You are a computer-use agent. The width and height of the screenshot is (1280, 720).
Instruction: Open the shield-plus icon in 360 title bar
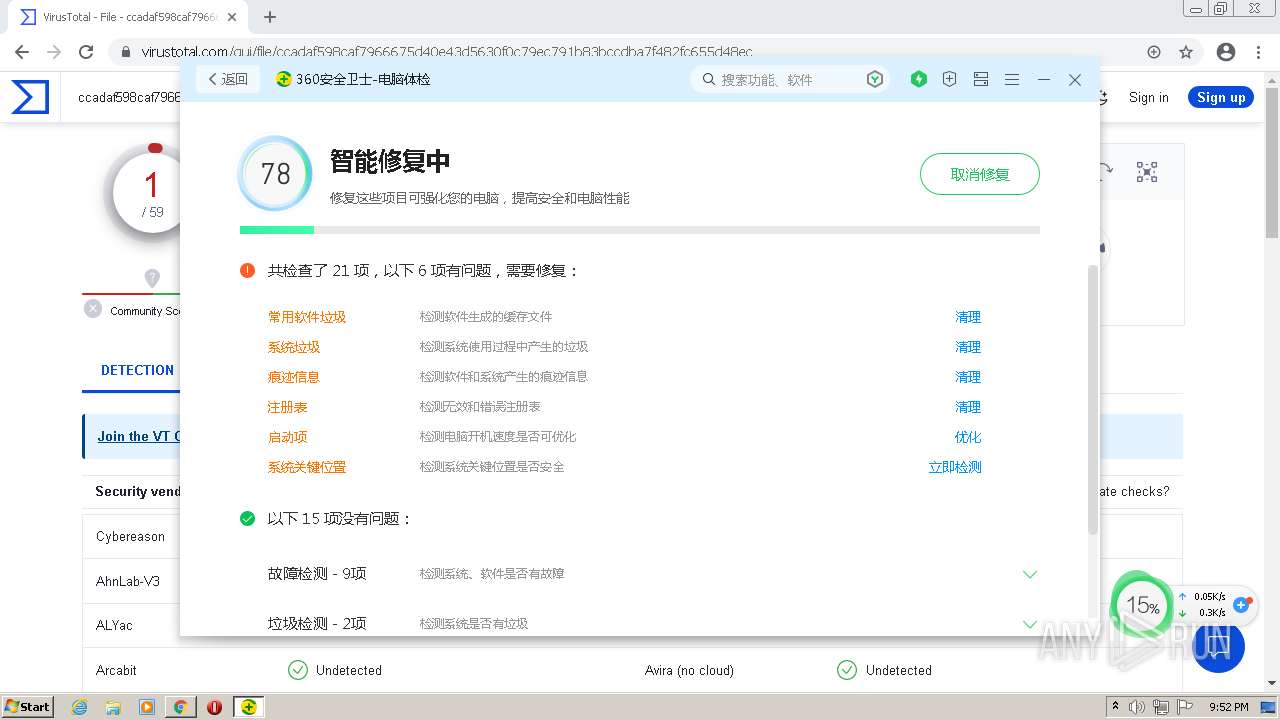coord(950,79)
